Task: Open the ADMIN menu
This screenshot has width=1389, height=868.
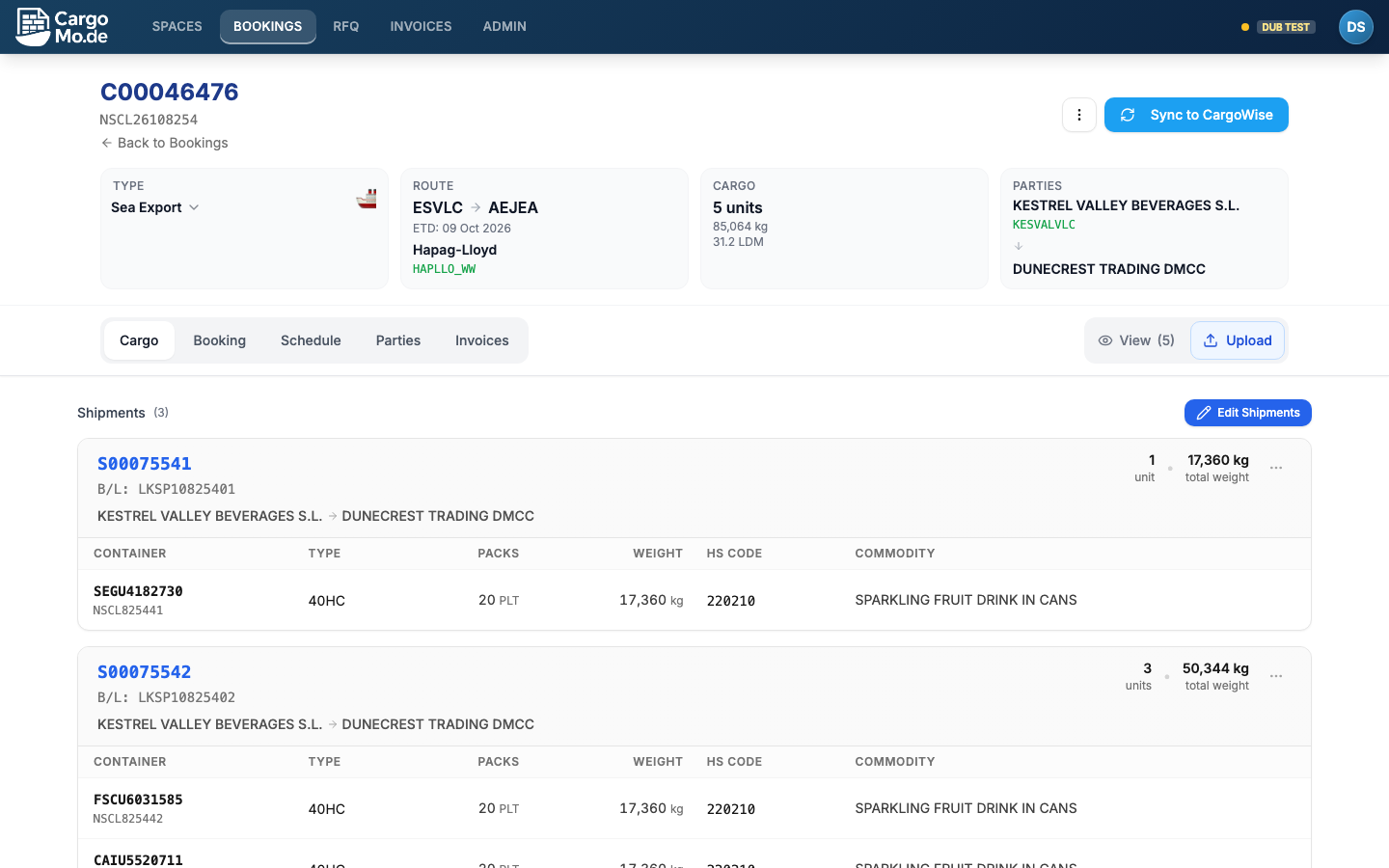Action: 504,27
